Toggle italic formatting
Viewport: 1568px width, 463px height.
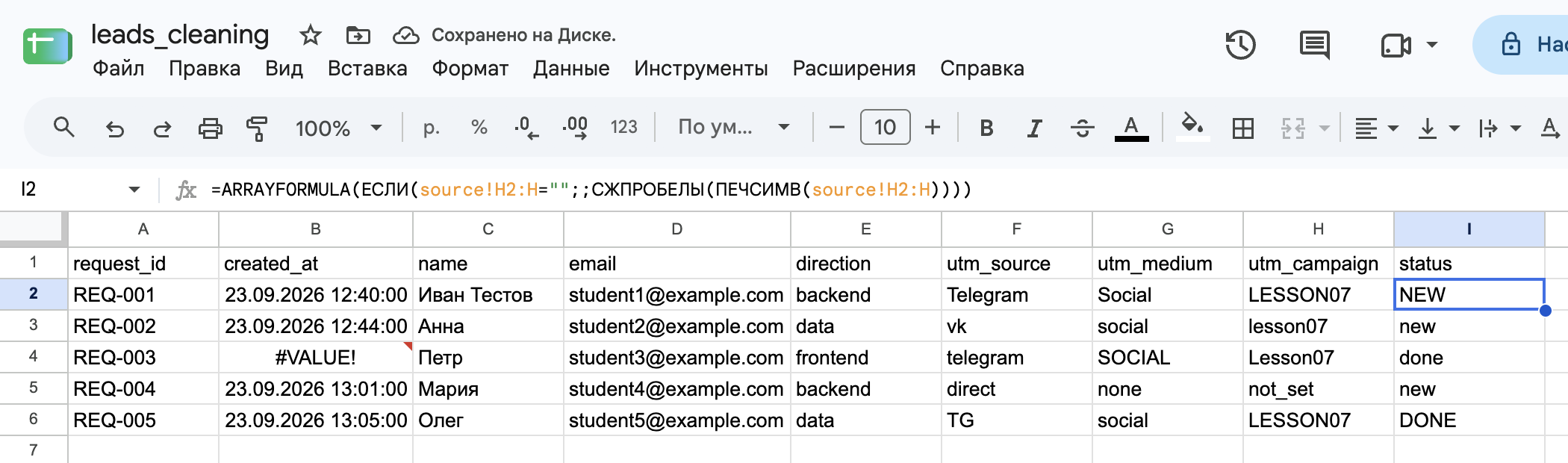pos(1034,128)
